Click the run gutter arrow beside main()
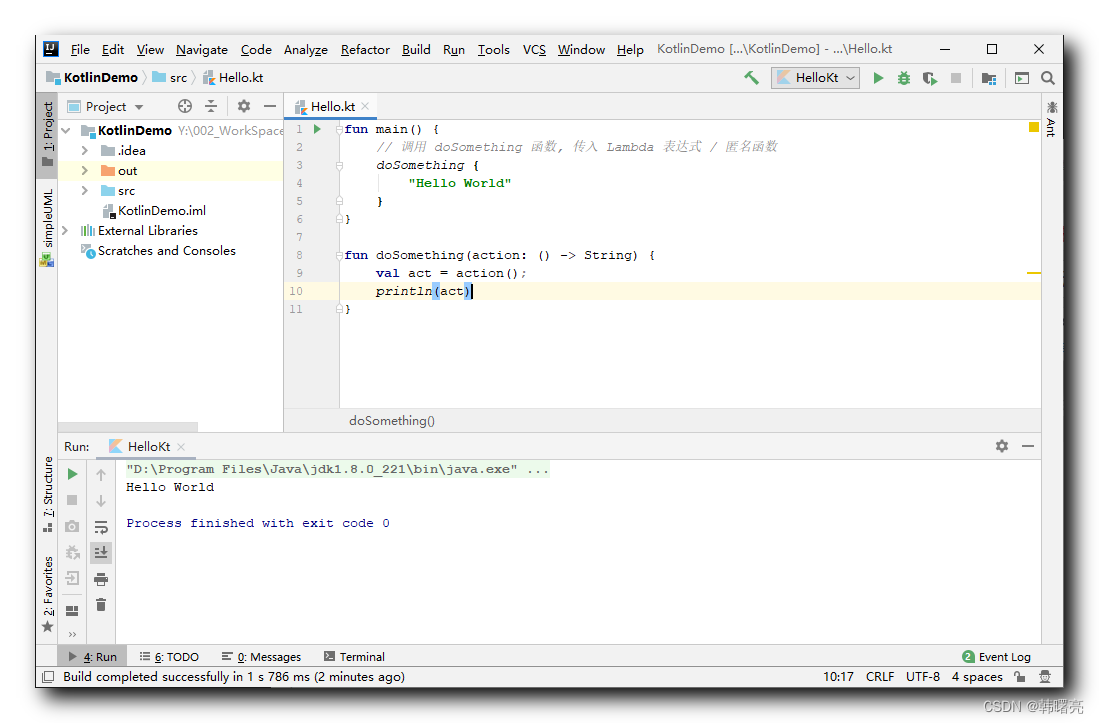Screen dimensions: 1099x723 (x=318, y=129)
